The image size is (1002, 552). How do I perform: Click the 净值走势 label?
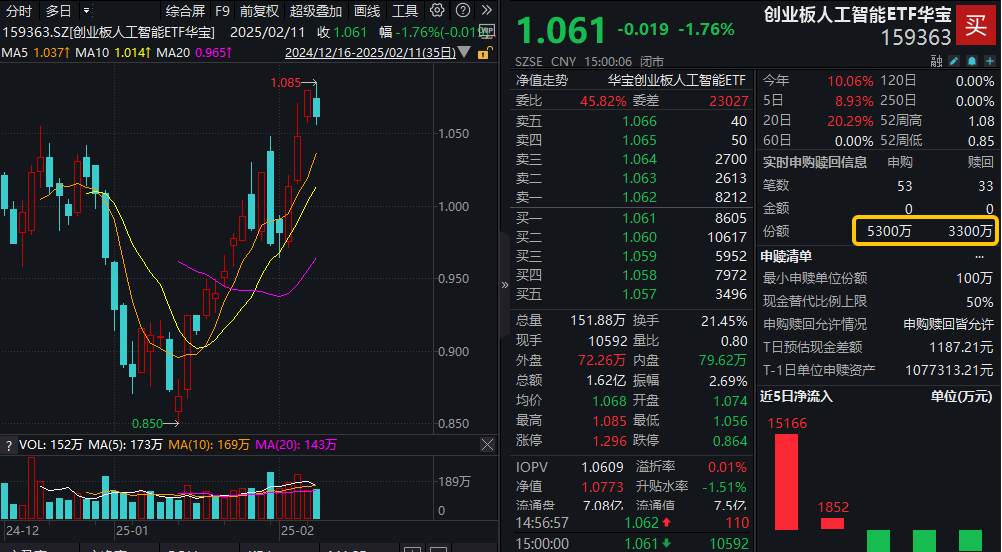tap(542, 80)
